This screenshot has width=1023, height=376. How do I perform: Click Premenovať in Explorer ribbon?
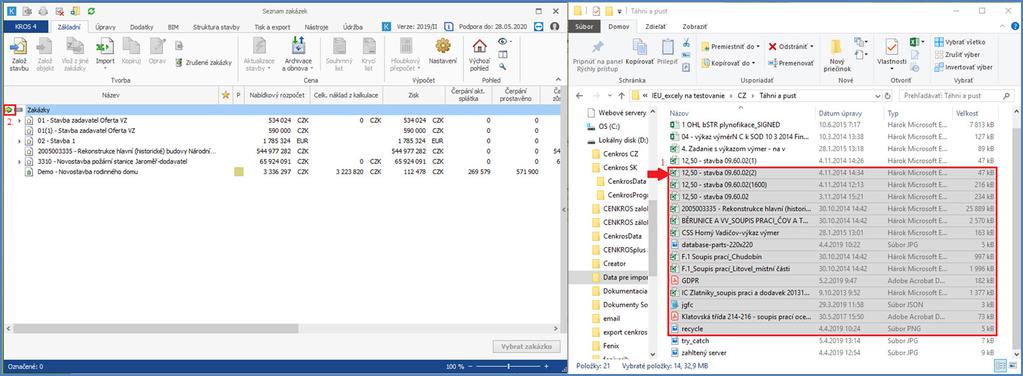click(791, 63)
